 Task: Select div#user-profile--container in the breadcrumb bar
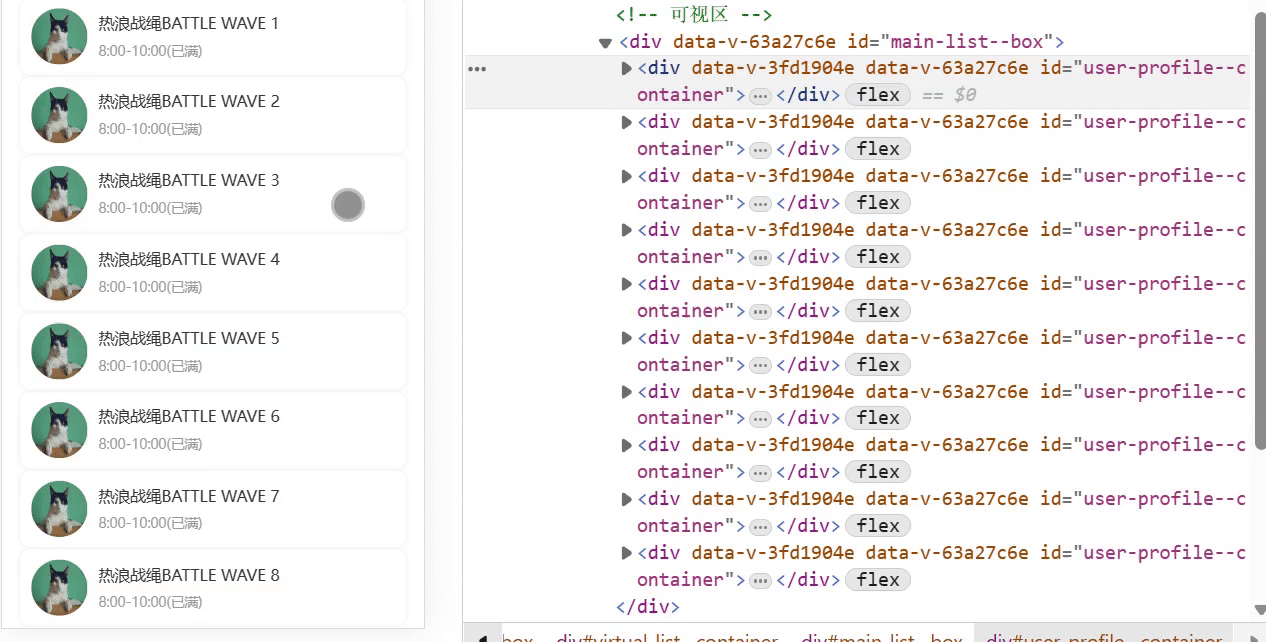[x=1104, y=637]
